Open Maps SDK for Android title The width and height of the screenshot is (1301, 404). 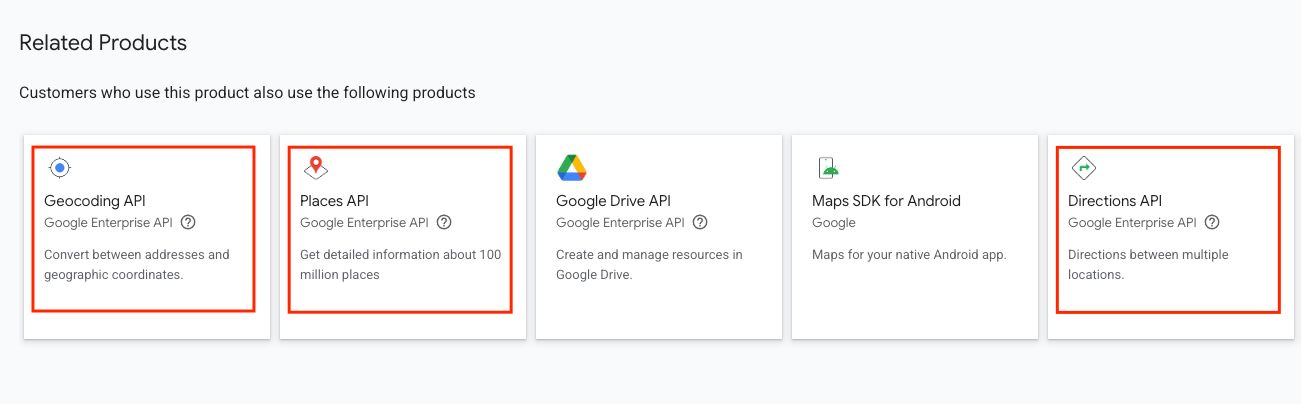click(886, 201)
